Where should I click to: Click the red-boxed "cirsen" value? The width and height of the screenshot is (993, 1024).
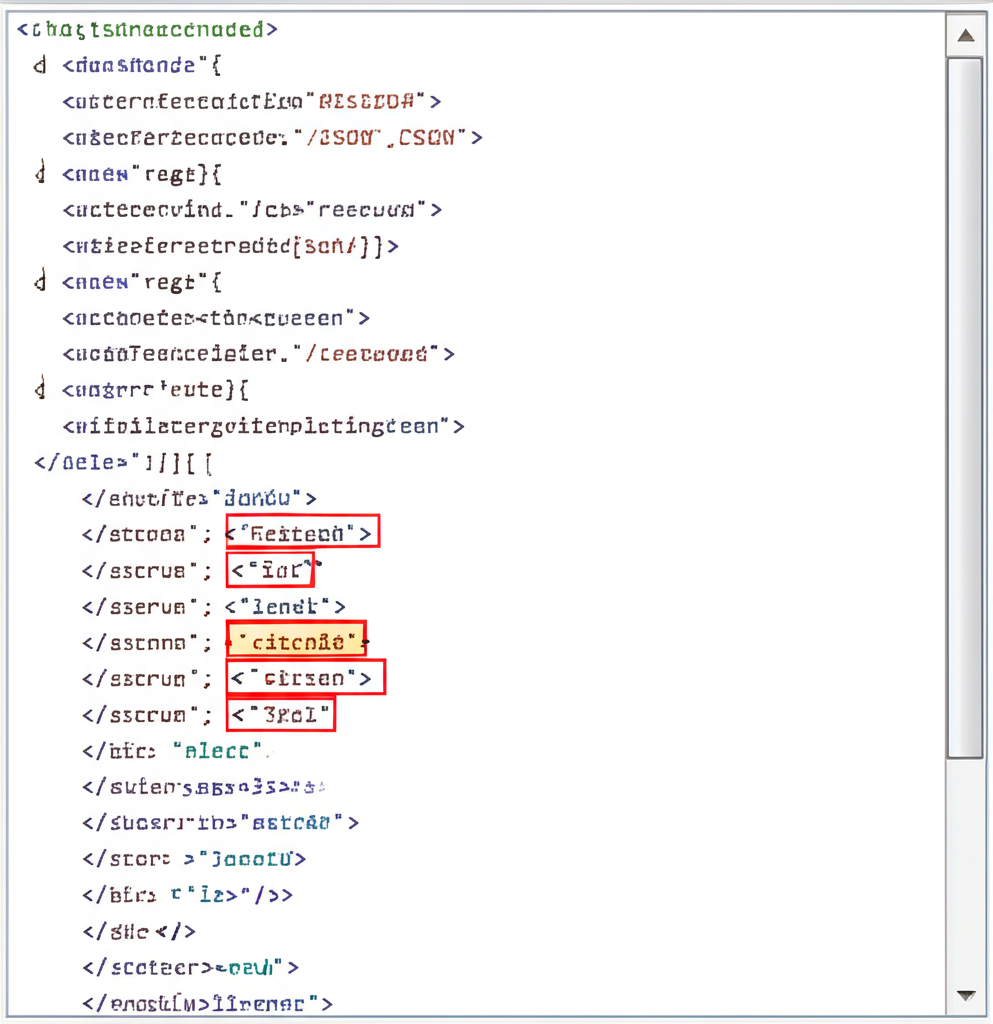tap(304, 678)
